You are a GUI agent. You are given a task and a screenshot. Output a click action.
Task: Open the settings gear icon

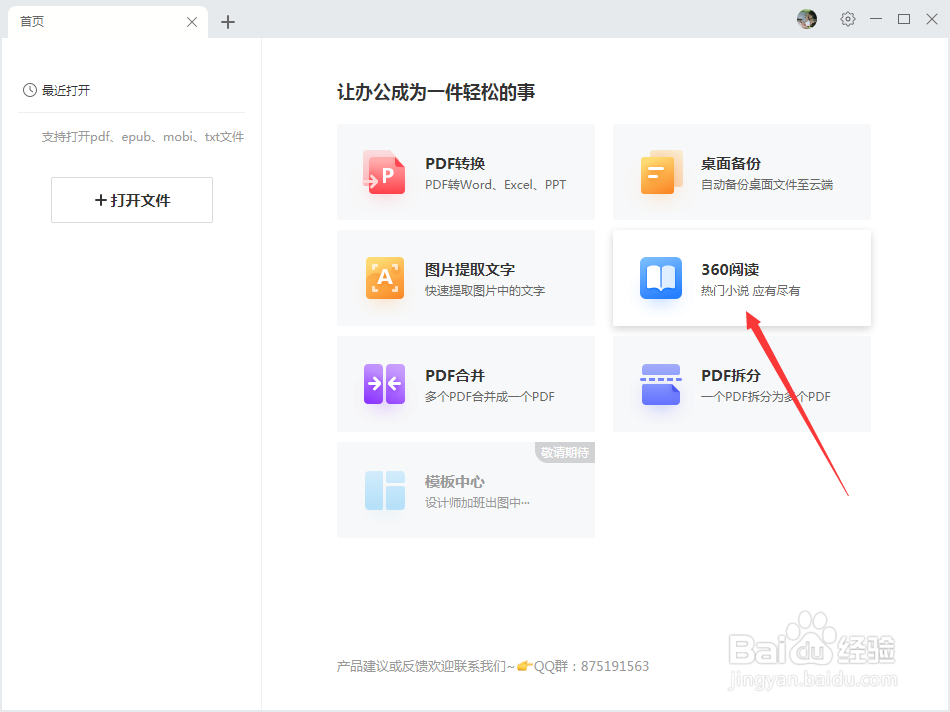pyautogui.click(x=848, y=19)
